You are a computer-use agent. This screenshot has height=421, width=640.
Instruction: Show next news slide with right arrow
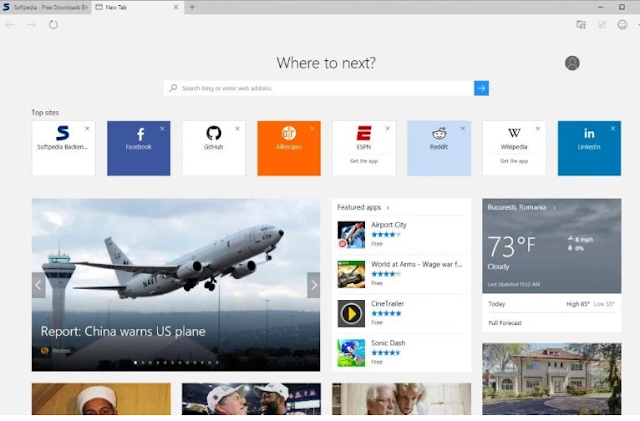click(313, 285)
